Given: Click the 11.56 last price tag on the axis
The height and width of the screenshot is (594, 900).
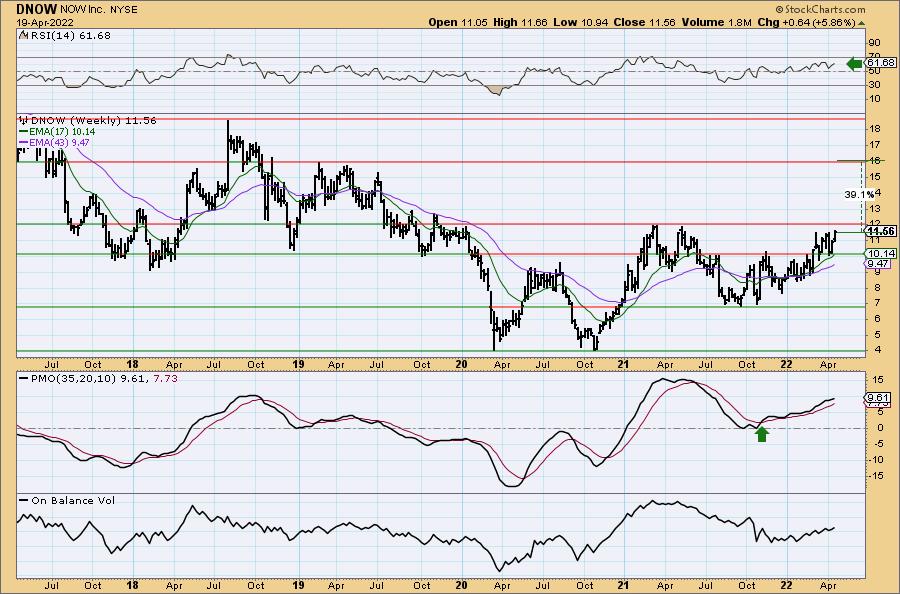Looking at the screenshot, I should 881,231.
